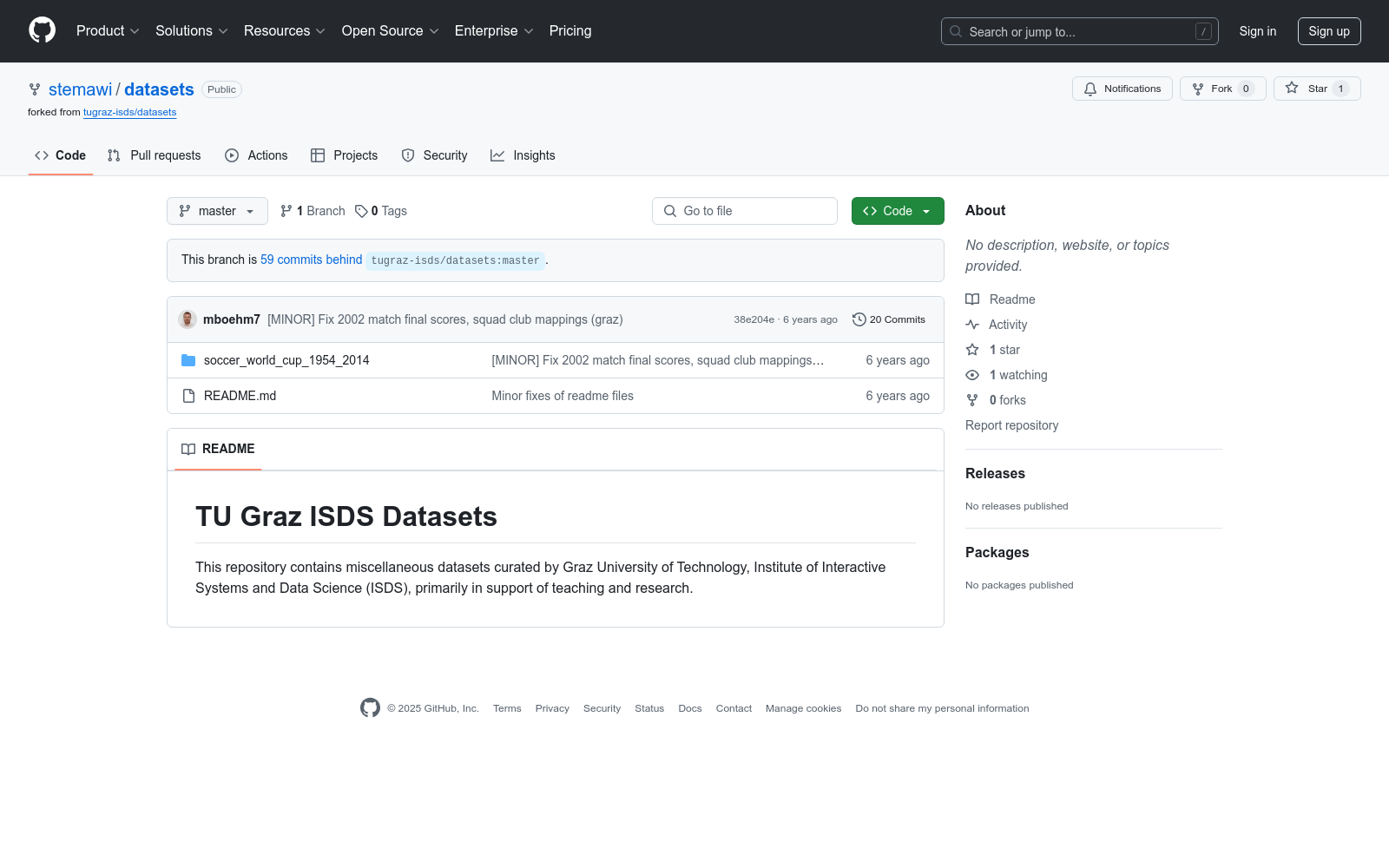Open the Security tab

click(x=434, y=155)
